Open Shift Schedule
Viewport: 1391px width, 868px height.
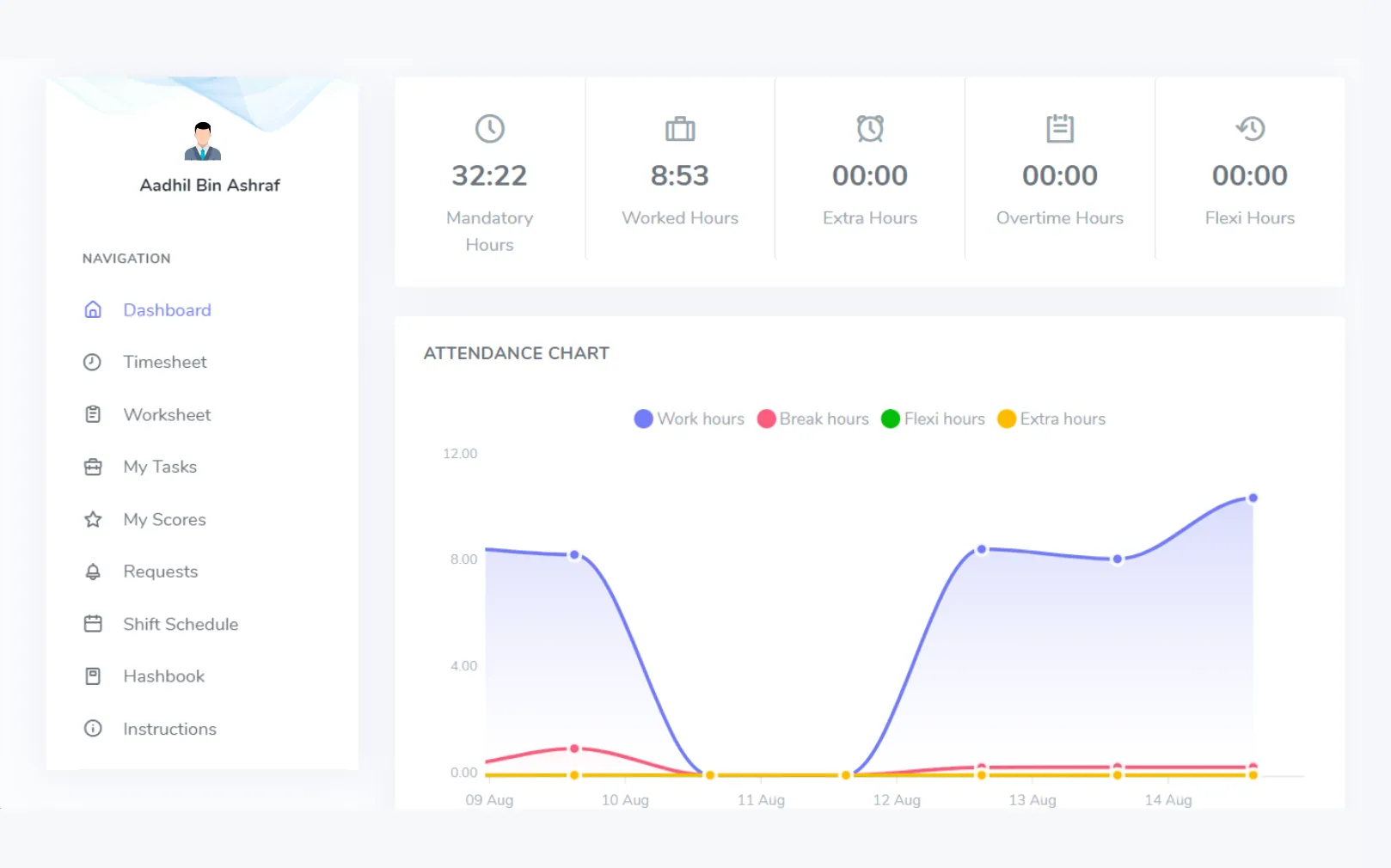tap(181, 624)
